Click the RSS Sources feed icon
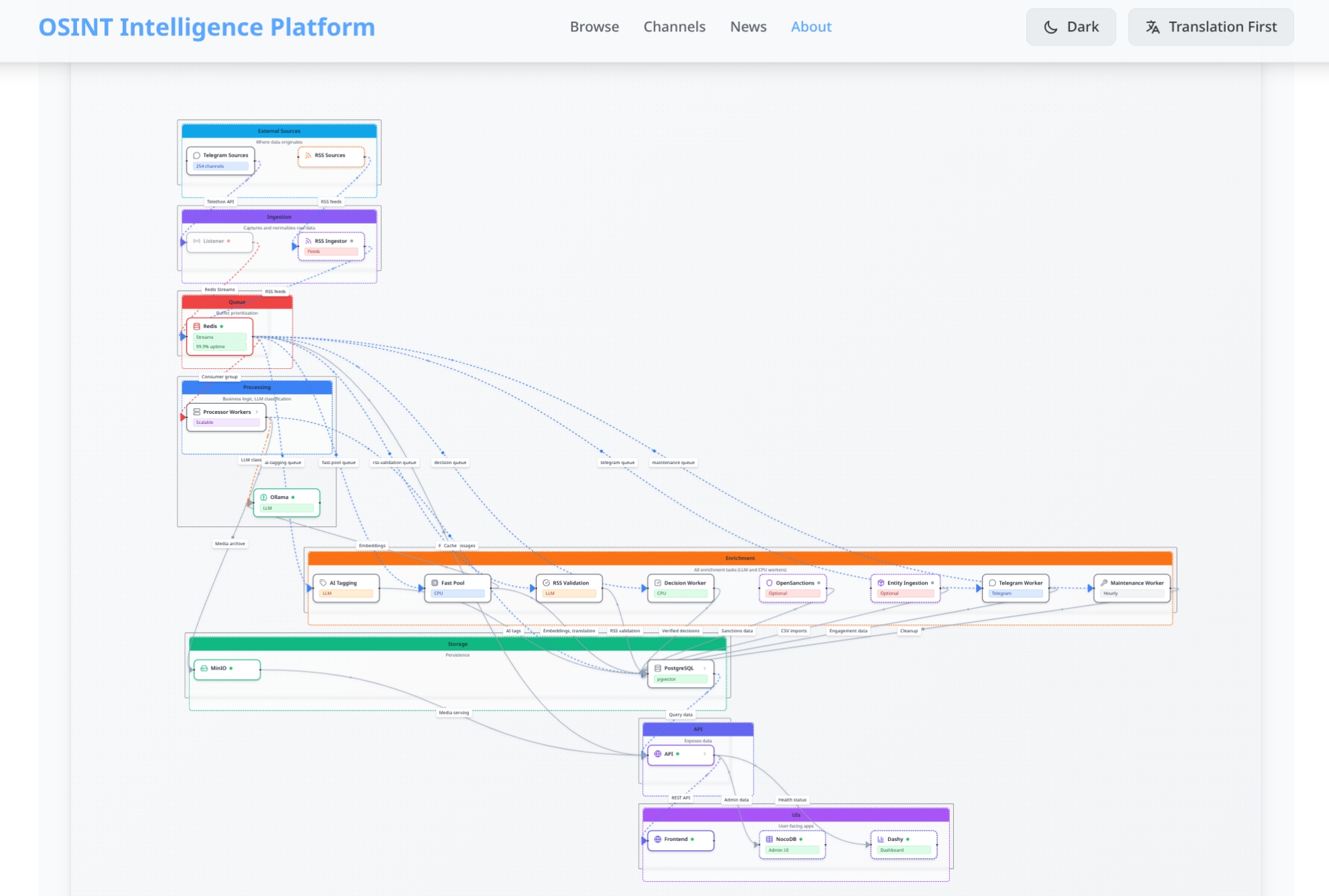Image resolution: width=1329 pixels, height=896 pixels. coord(308,155)
